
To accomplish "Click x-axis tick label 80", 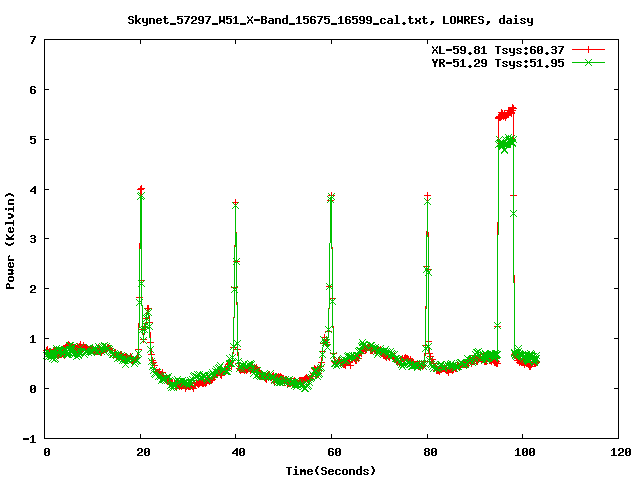I will (x=430, y=452).
